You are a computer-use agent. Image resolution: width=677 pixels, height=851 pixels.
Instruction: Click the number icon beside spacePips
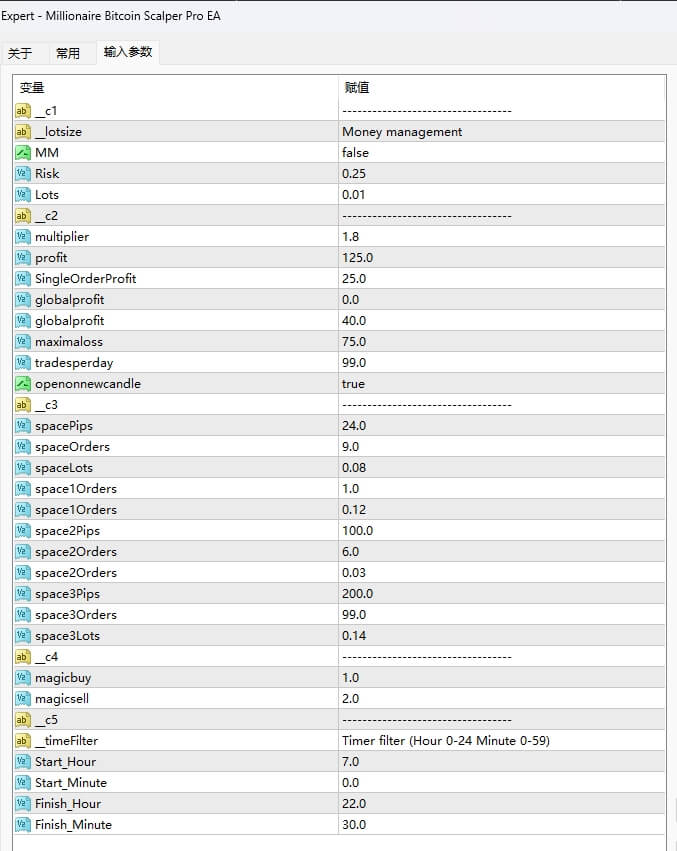point(22,426)
